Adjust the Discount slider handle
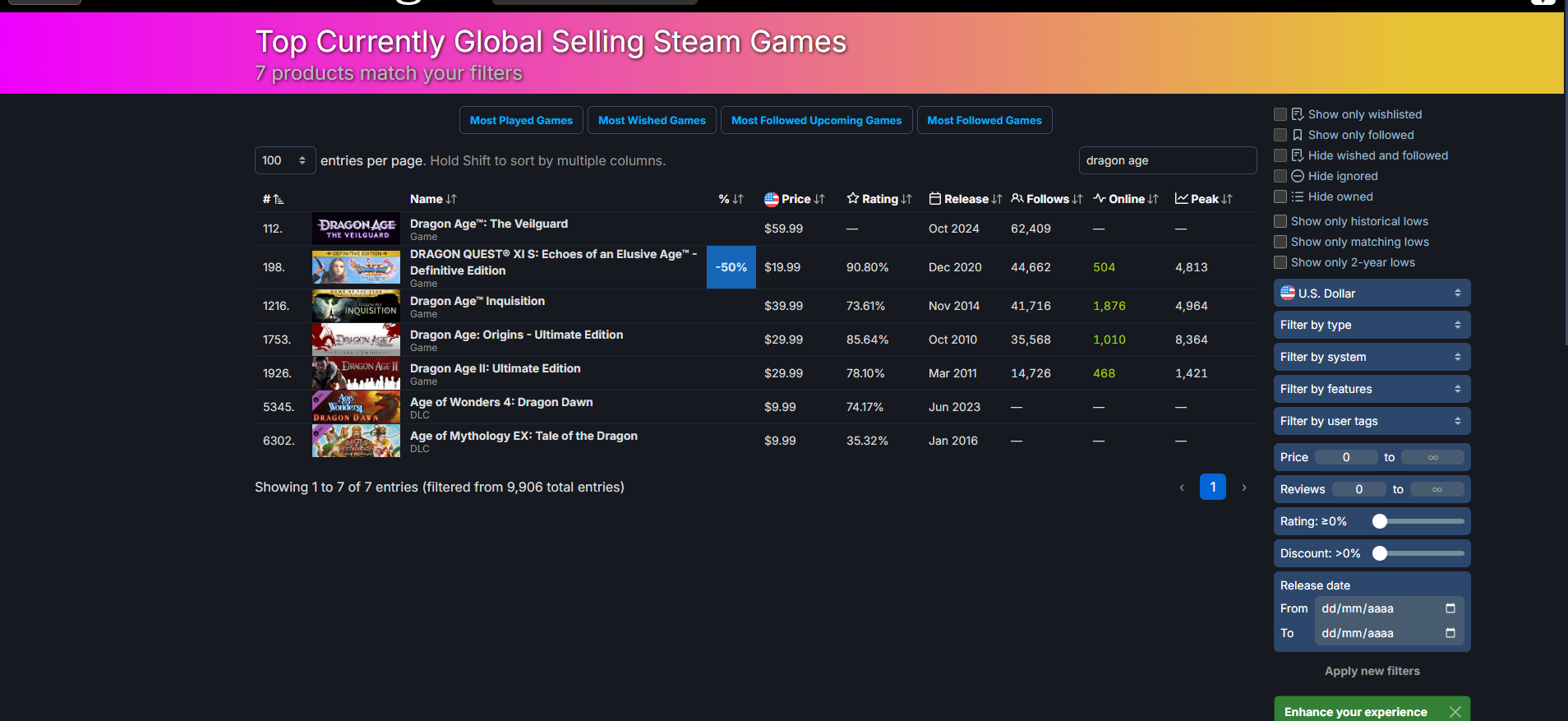 pyautogui.click(x=1380, y=553)
